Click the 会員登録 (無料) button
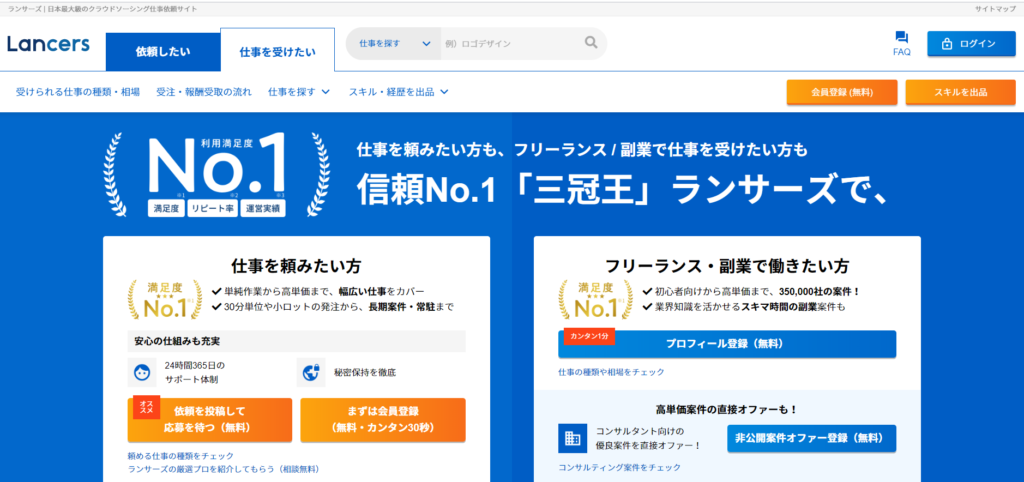Viewport: 1024px width, 482px height. tap(842, 92)
